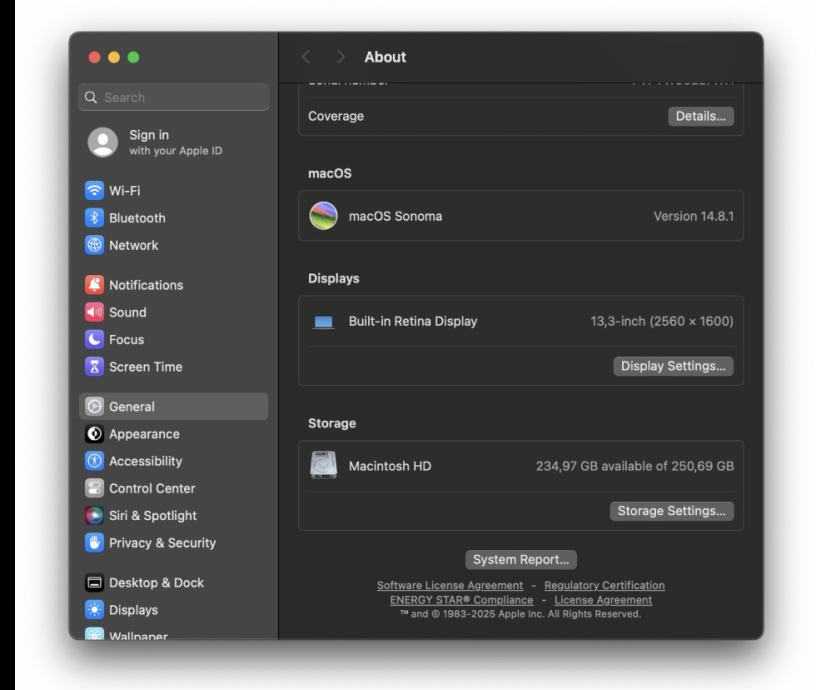This screenshot has width=816, height=690.
Task: Click the search magnifier icon
Action: click(91, 97)
